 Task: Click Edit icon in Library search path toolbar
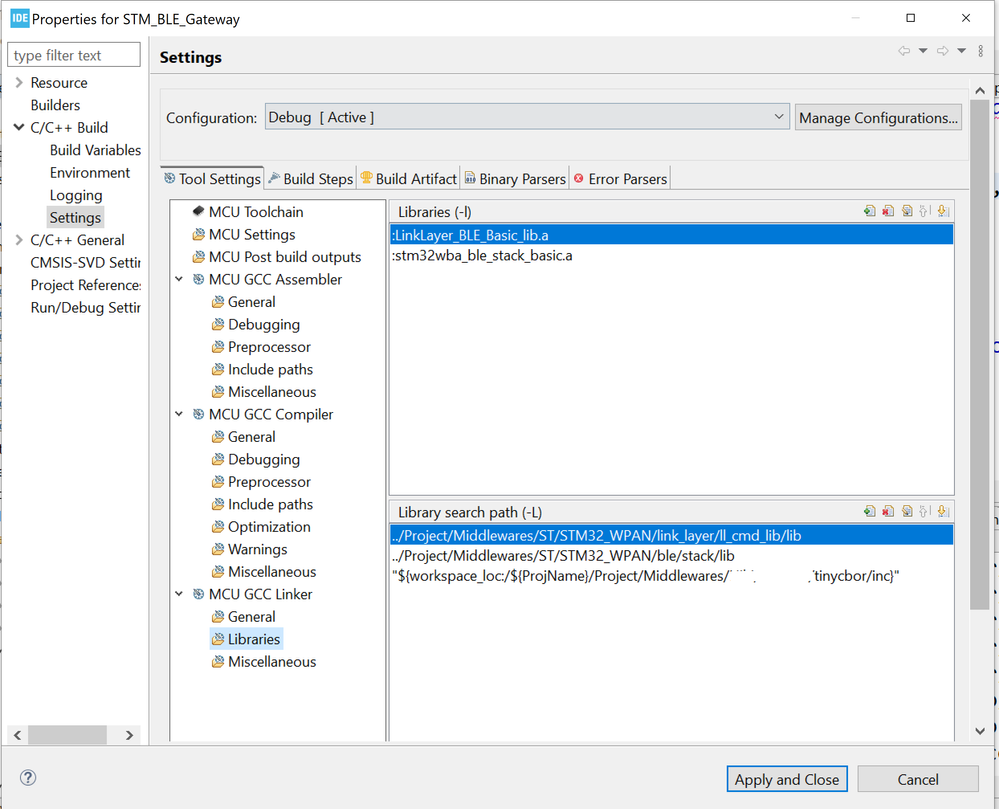click(907, 512)
